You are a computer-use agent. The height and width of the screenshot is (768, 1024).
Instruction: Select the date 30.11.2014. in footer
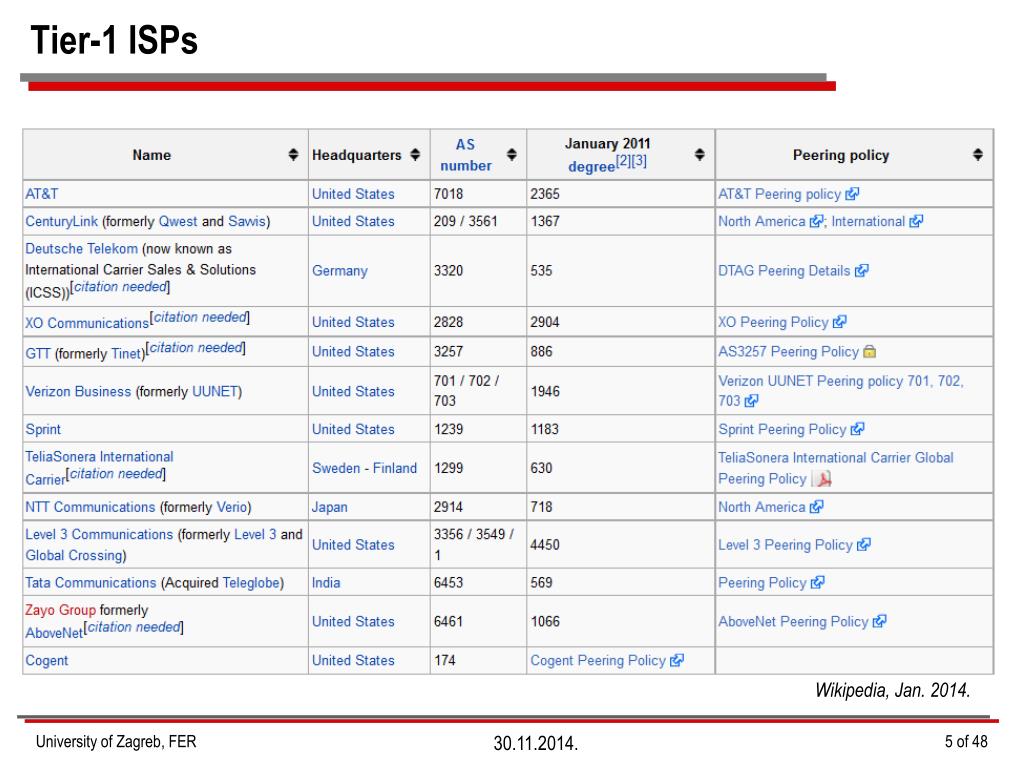tap(536, 743)
